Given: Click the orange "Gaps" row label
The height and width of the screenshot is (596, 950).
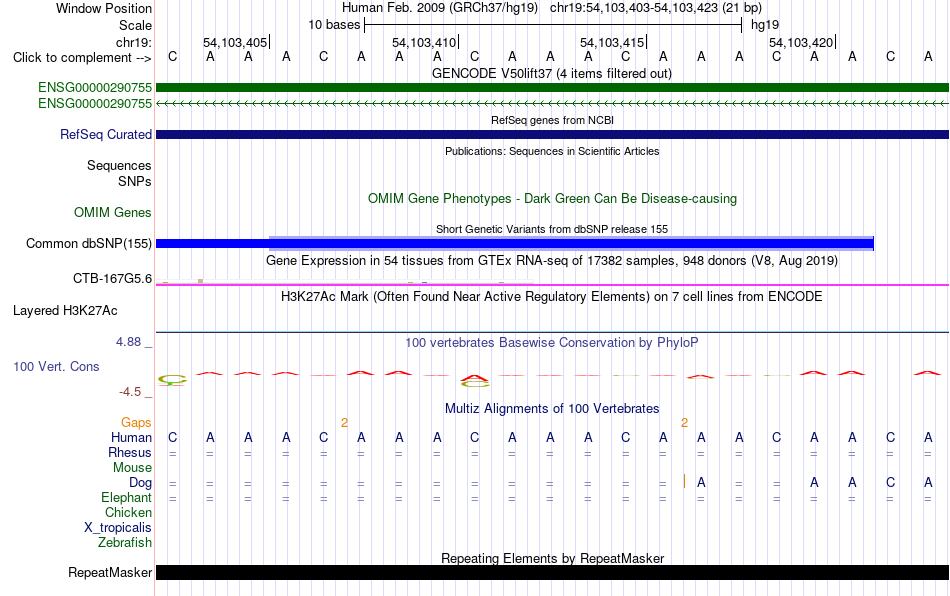Looking at the screenshot, I should tap(136, 422).
